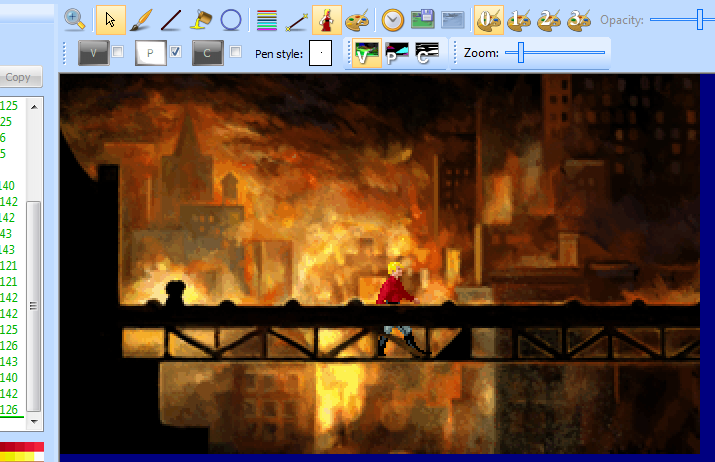This screenshot has height=462, width=715.
Task: Show the control screen (C view icon)
Action: (427, 53)
